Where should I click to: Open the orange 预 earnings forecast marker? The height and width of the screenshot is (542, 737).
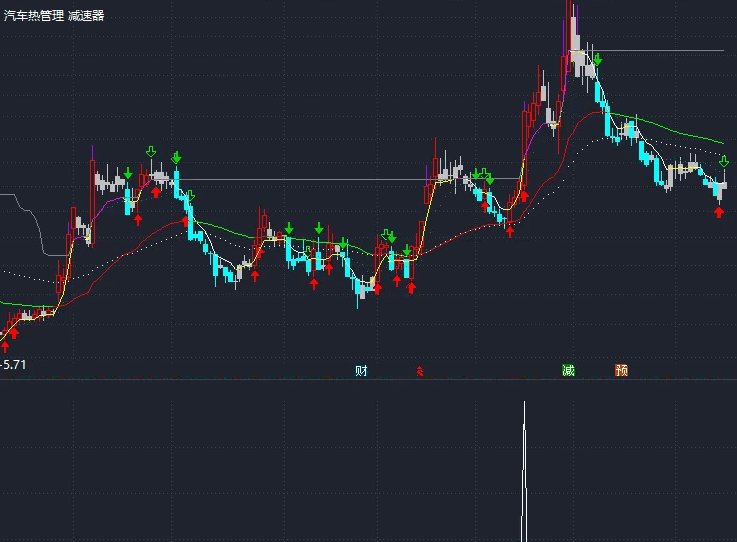click(621, 370)
